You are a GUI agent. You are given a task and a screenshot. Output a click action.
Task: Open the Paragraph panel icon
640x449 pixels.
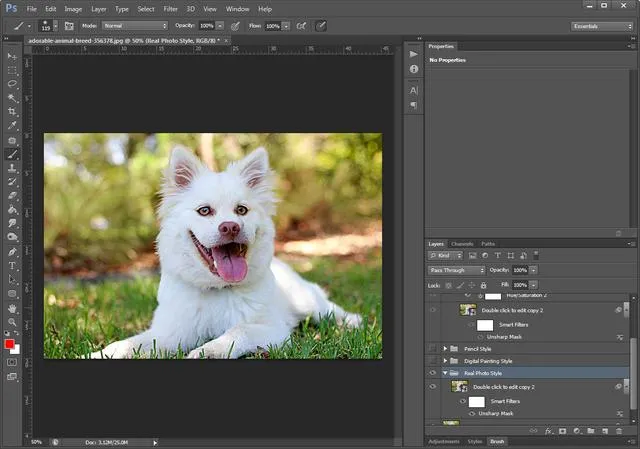pyautogui.click(x=413, y=105)
